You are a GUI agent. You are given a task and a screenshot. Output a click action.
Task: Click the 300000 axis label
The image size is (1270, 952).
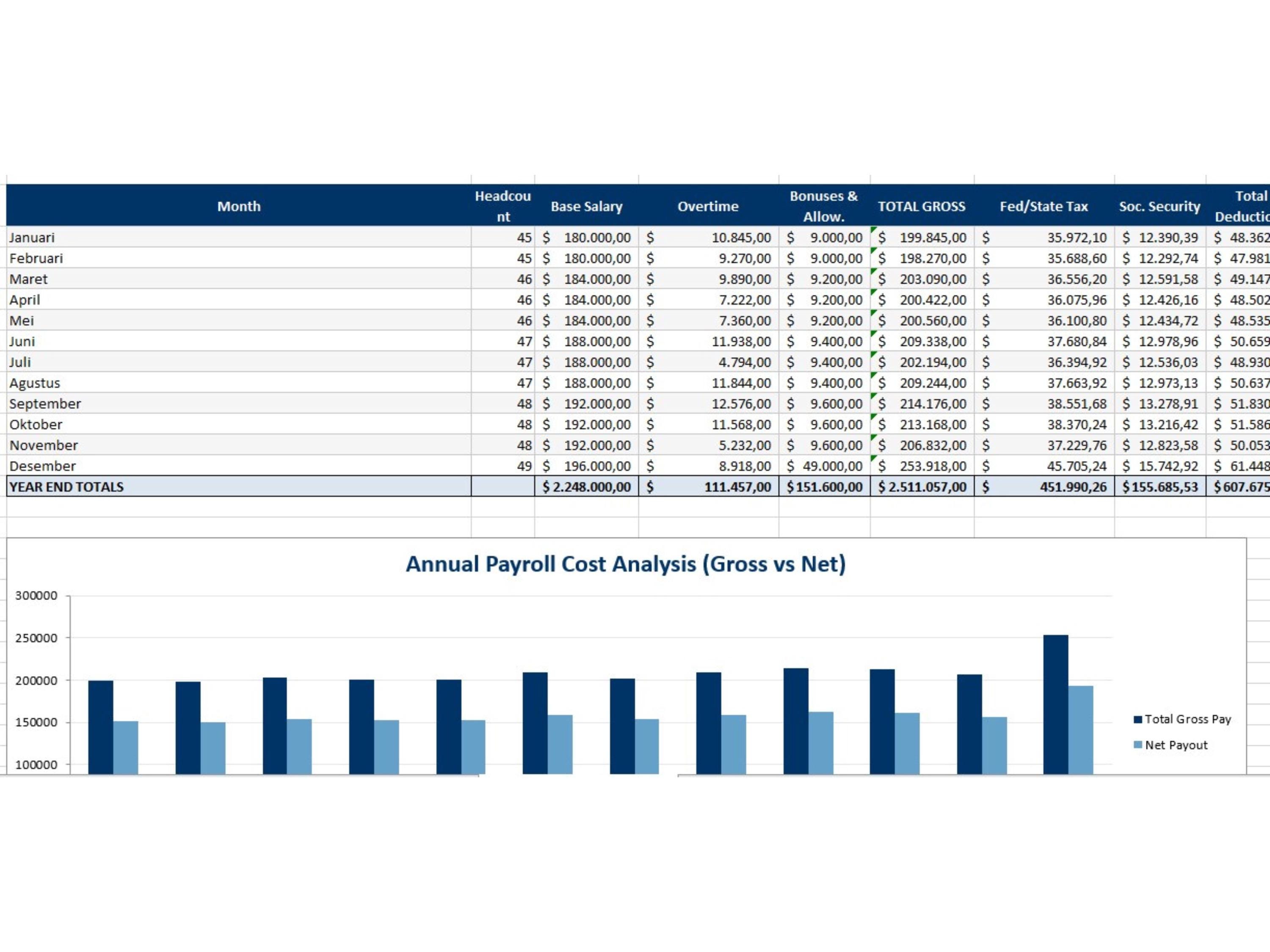(36, 596)
